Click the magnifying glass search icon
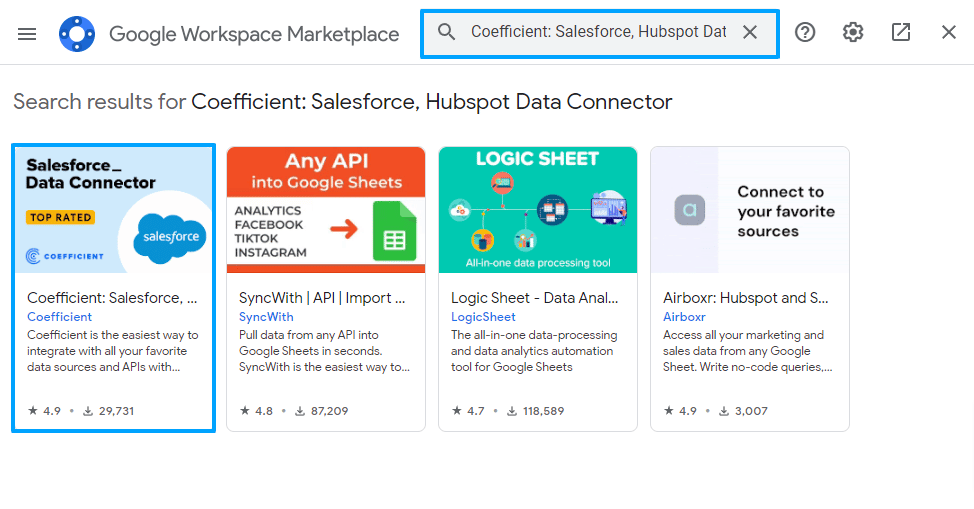The width and height of the screenshot is (974, 509). (447, 32)
